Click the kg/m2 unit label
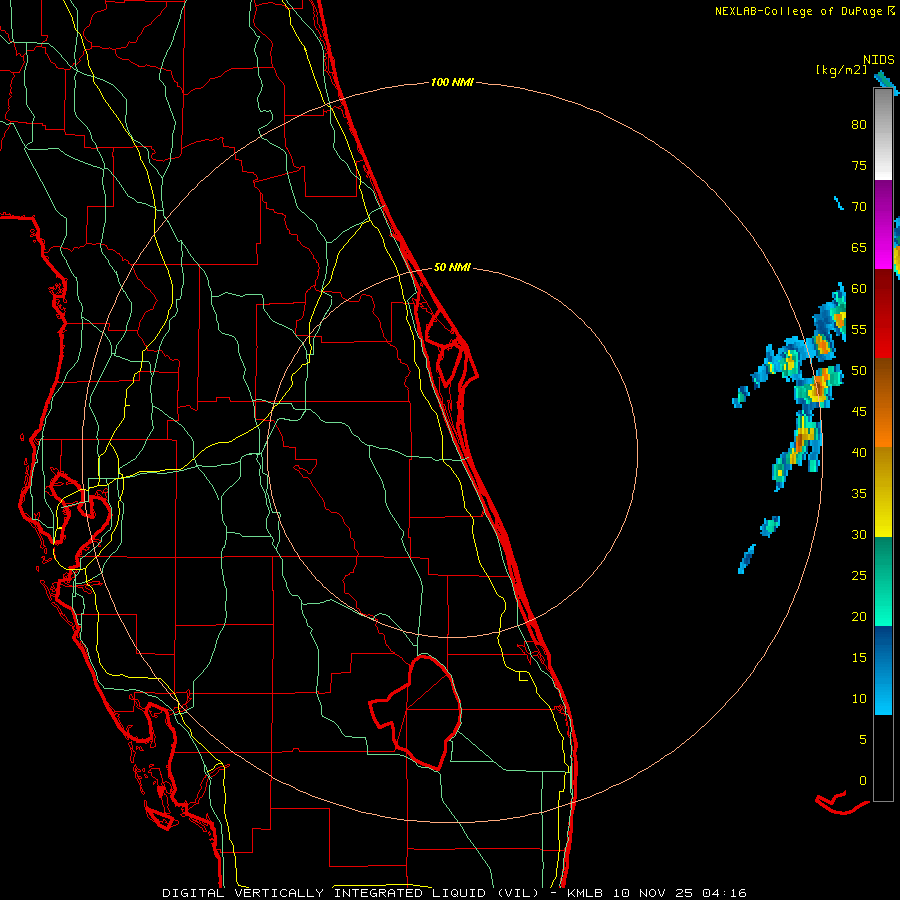The width and height of the screenshot is (900, 900). [841, 71]
